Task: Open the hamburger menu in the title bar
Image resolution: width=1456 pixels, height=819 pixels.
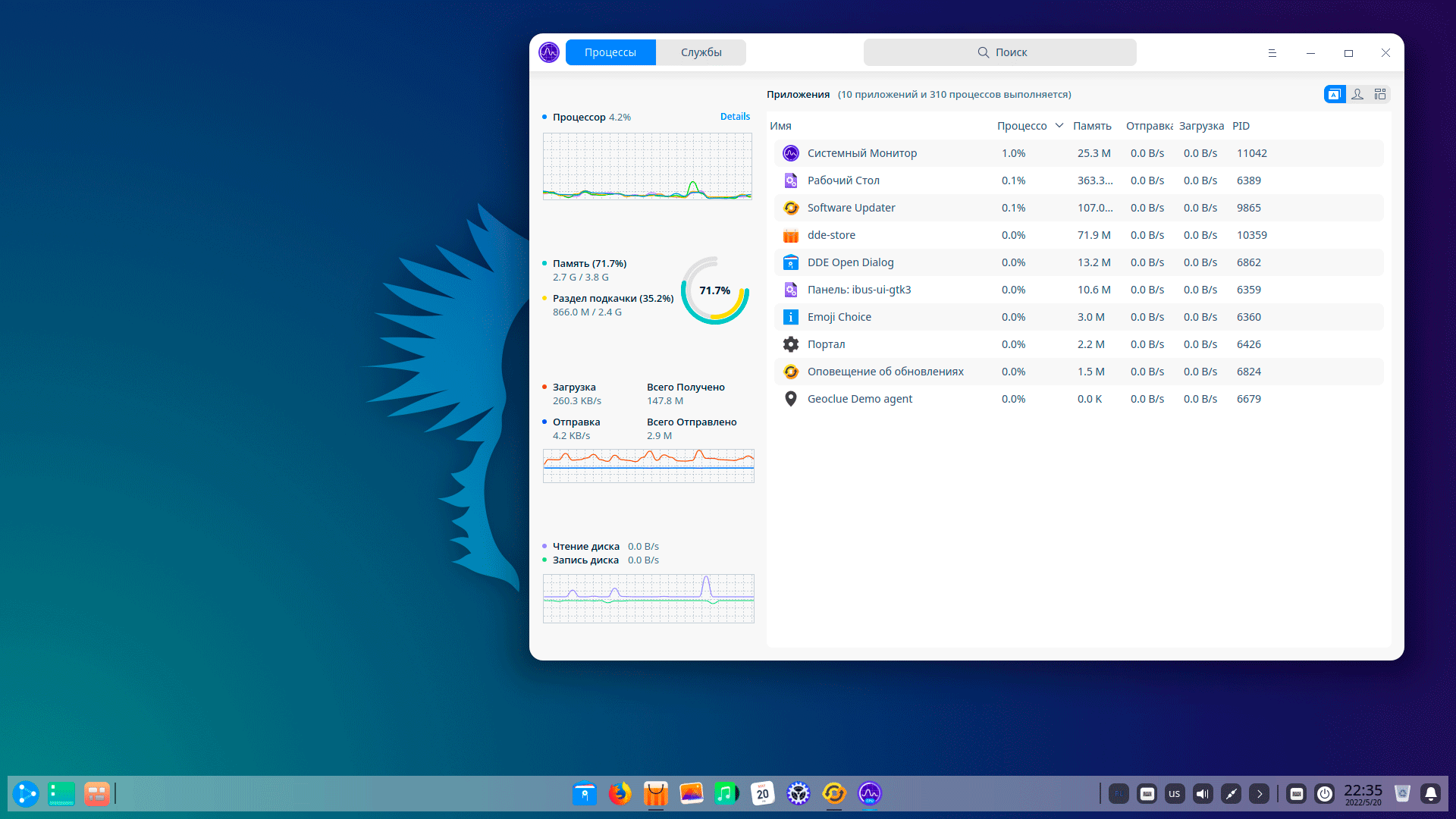Action: pos(1272,53)
